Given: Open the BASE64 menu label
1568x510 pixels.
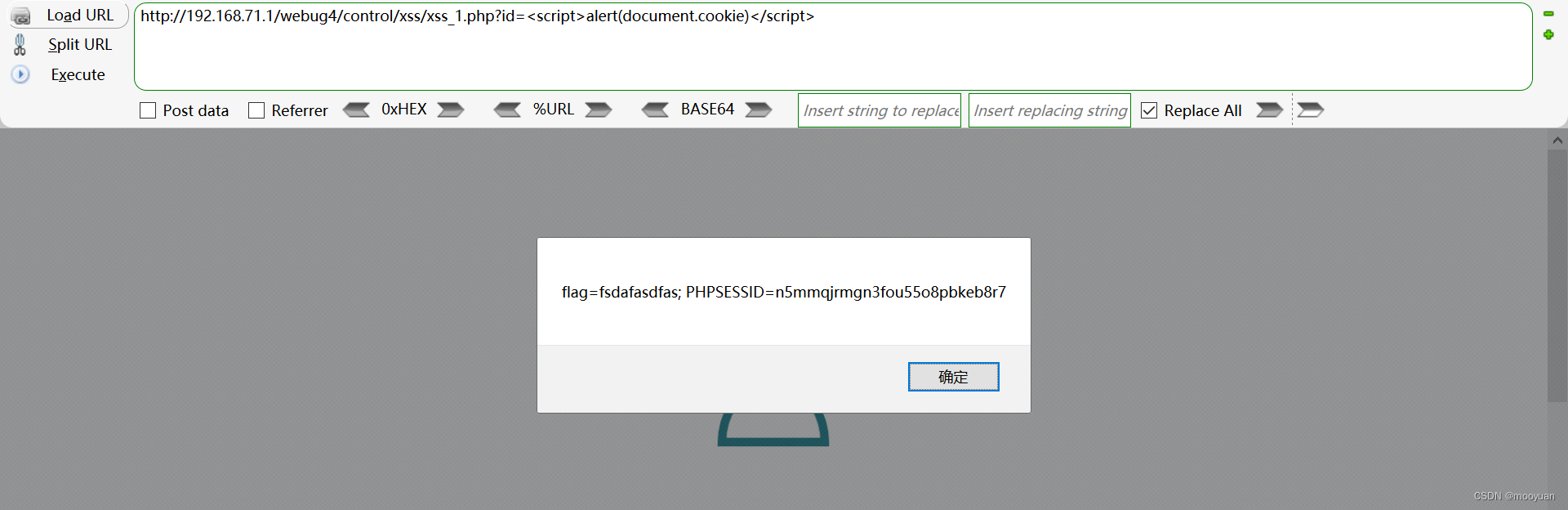Looking at the screenshot, I should tap(707, 110).
